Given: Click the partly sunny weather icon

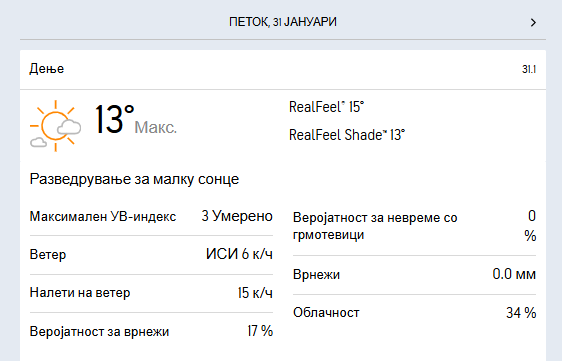Looking at the screenshot, I should click(x=56, y=126).
